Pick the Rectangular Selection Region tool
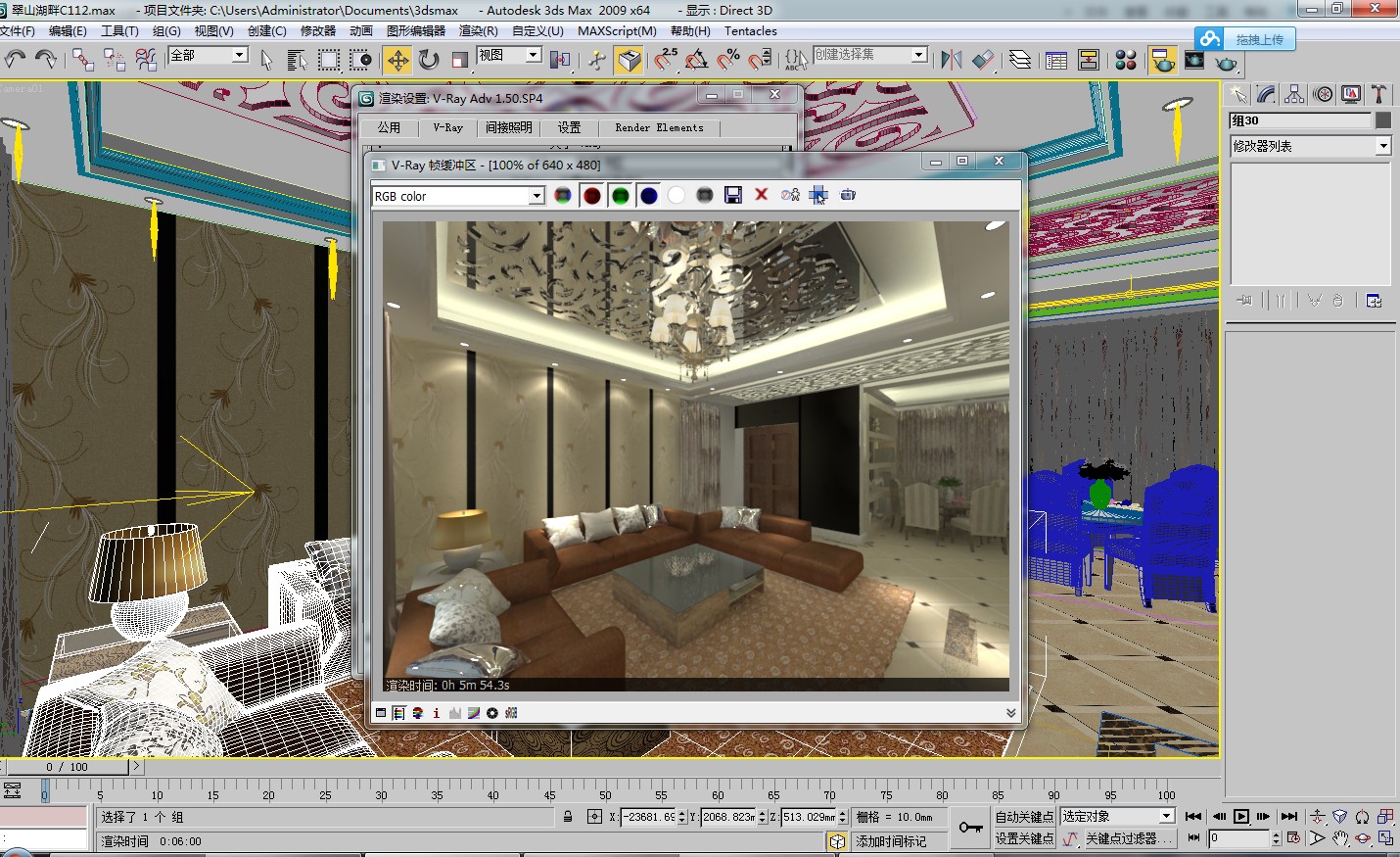The height and width of the screenshot is (857, 1400). click(328, 60)
